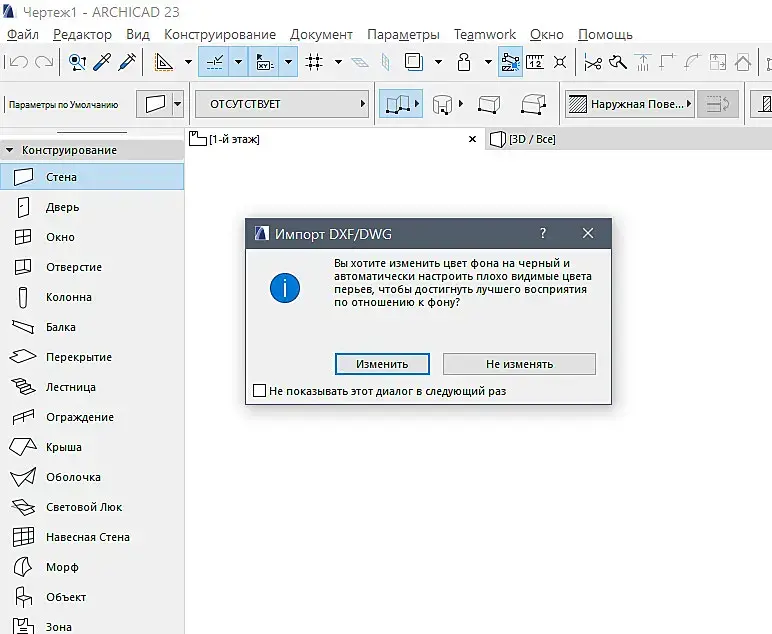This screenshot has height=634, width=772.
Task: Open the Конструирование menu
Action: pos(220,34)
